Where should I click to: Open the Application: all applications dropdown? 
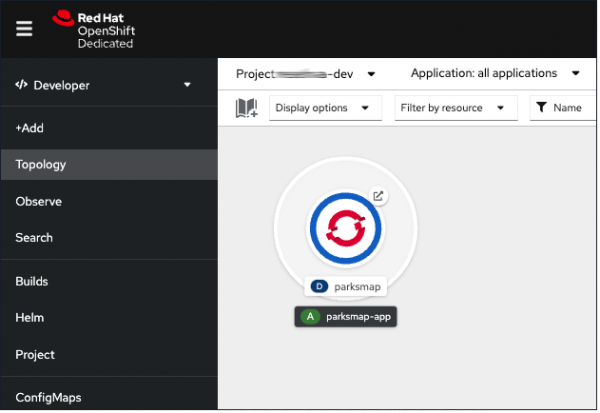[495, 73]
